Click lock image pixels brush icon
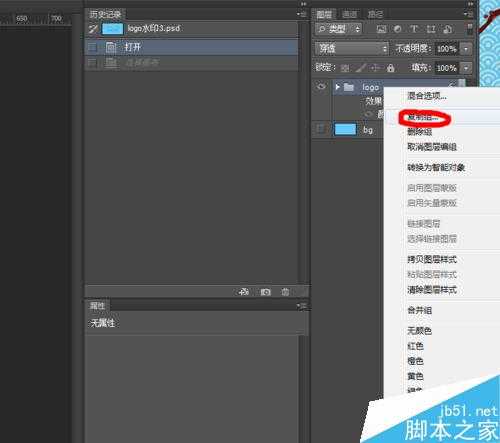This screenshot has height=443, width=500. (x=360, y=68)
